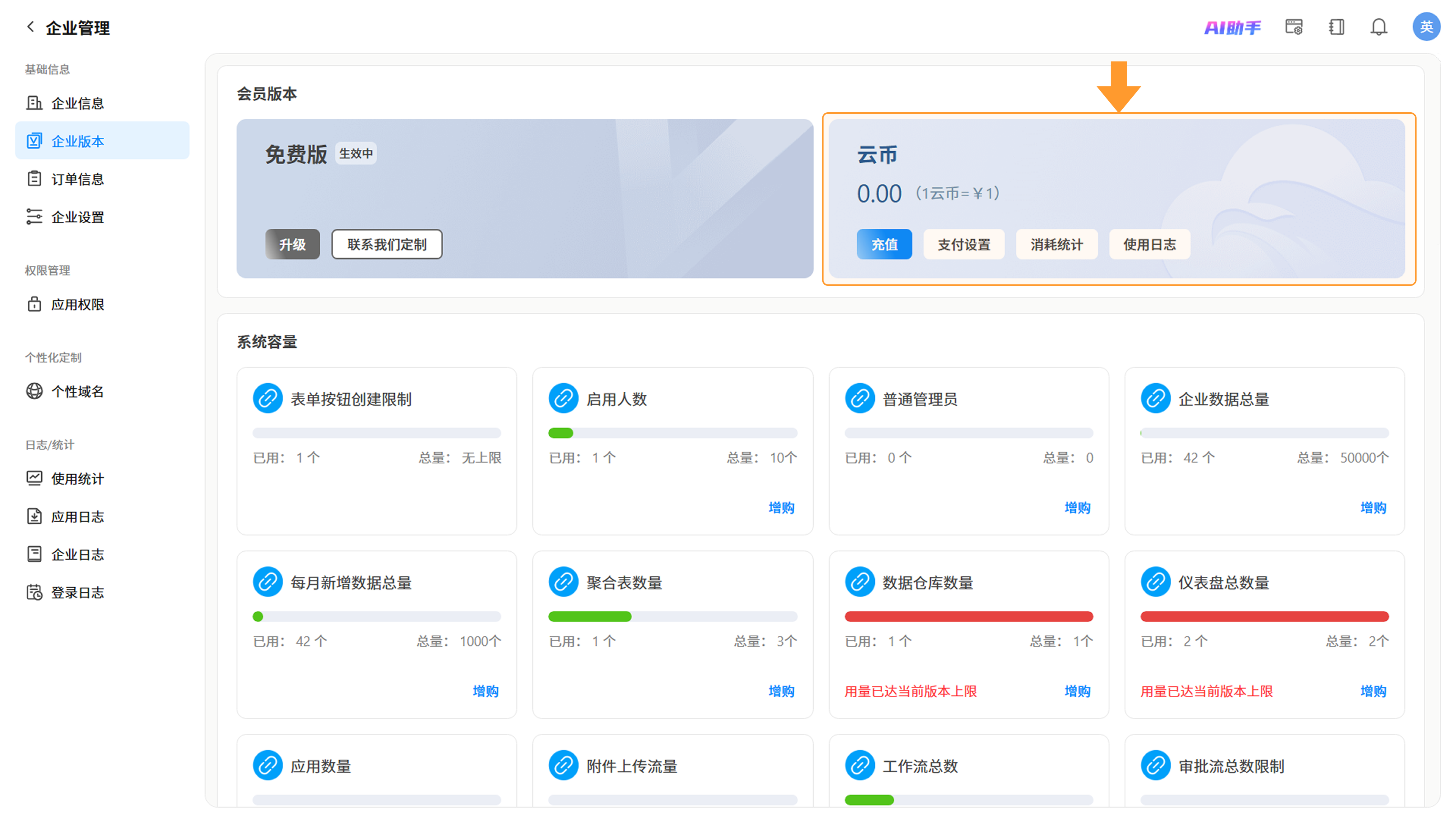Open 企业日志 in the sidebar
The width and height of the screenshot is (1456, 819).
coord(102,554)
